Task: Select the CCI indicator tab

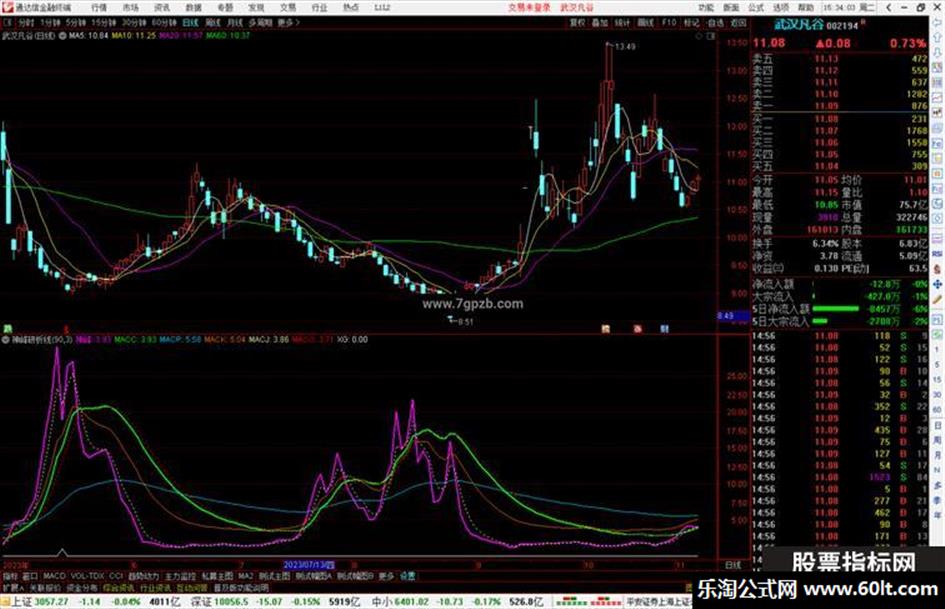Action: [x=116, y=576]
